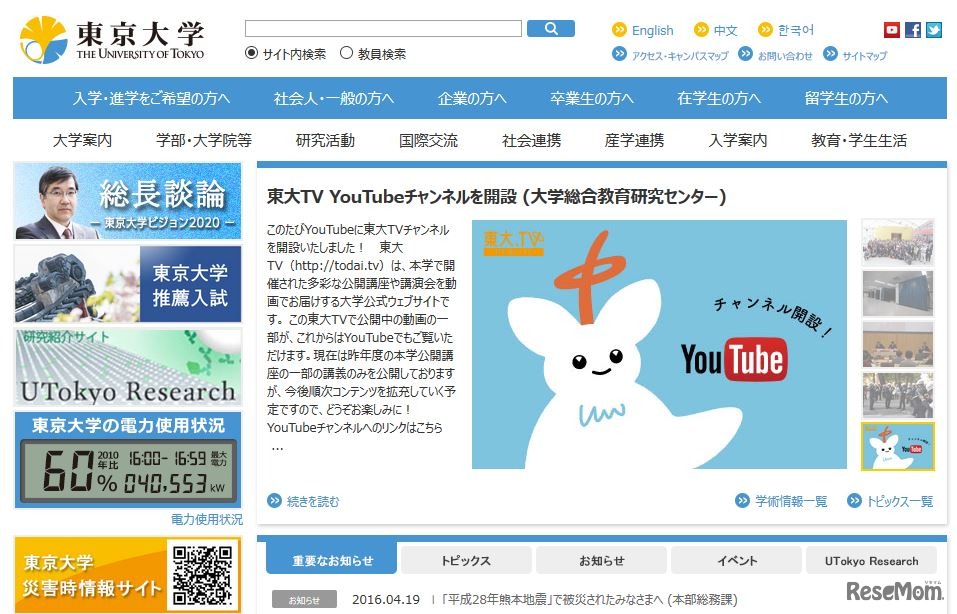This screenshot has height=614, width=957.
Task: Open the 総長談論 banner
Action: [128, 200]
